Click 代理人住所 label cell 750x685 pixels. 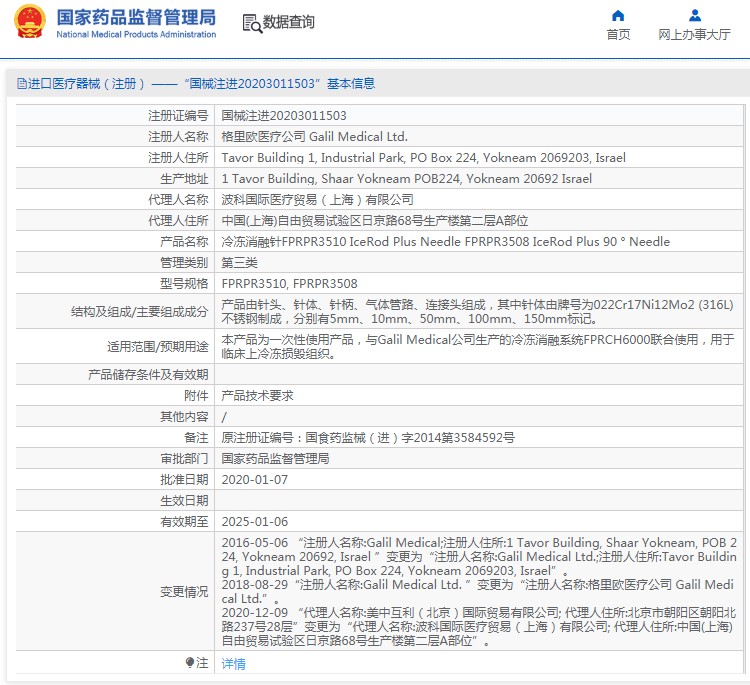tap(115, 221)
